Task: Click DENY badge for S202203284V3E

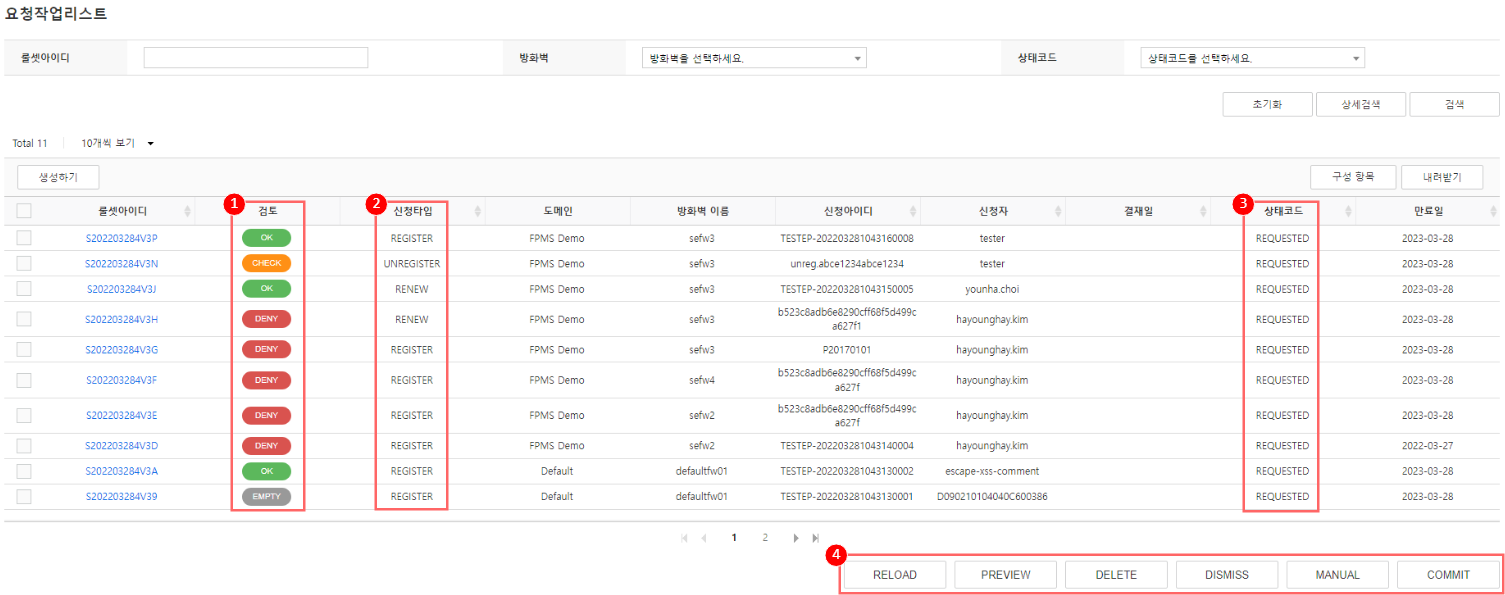Action: click(266, 415)
